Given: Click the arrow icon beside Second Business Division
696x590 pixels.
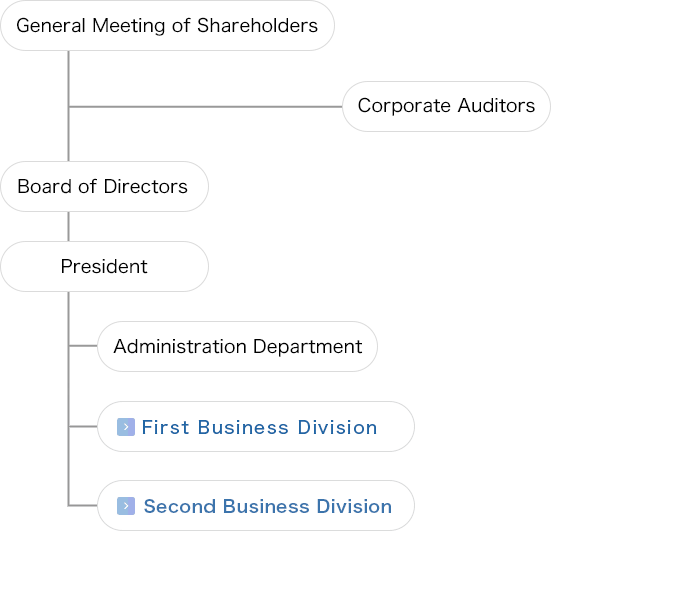Looking at the screenshot, I should tap(126, 506).
